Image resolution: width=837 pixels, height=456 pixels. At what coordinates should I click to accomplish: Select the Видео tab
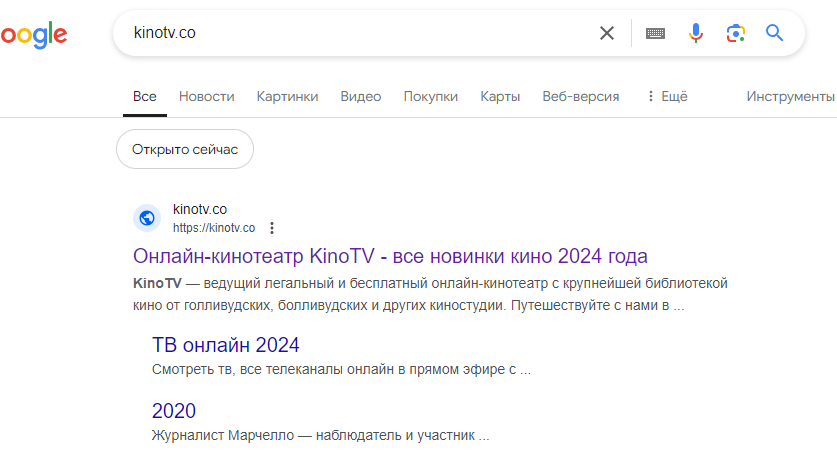coord(360,97)
